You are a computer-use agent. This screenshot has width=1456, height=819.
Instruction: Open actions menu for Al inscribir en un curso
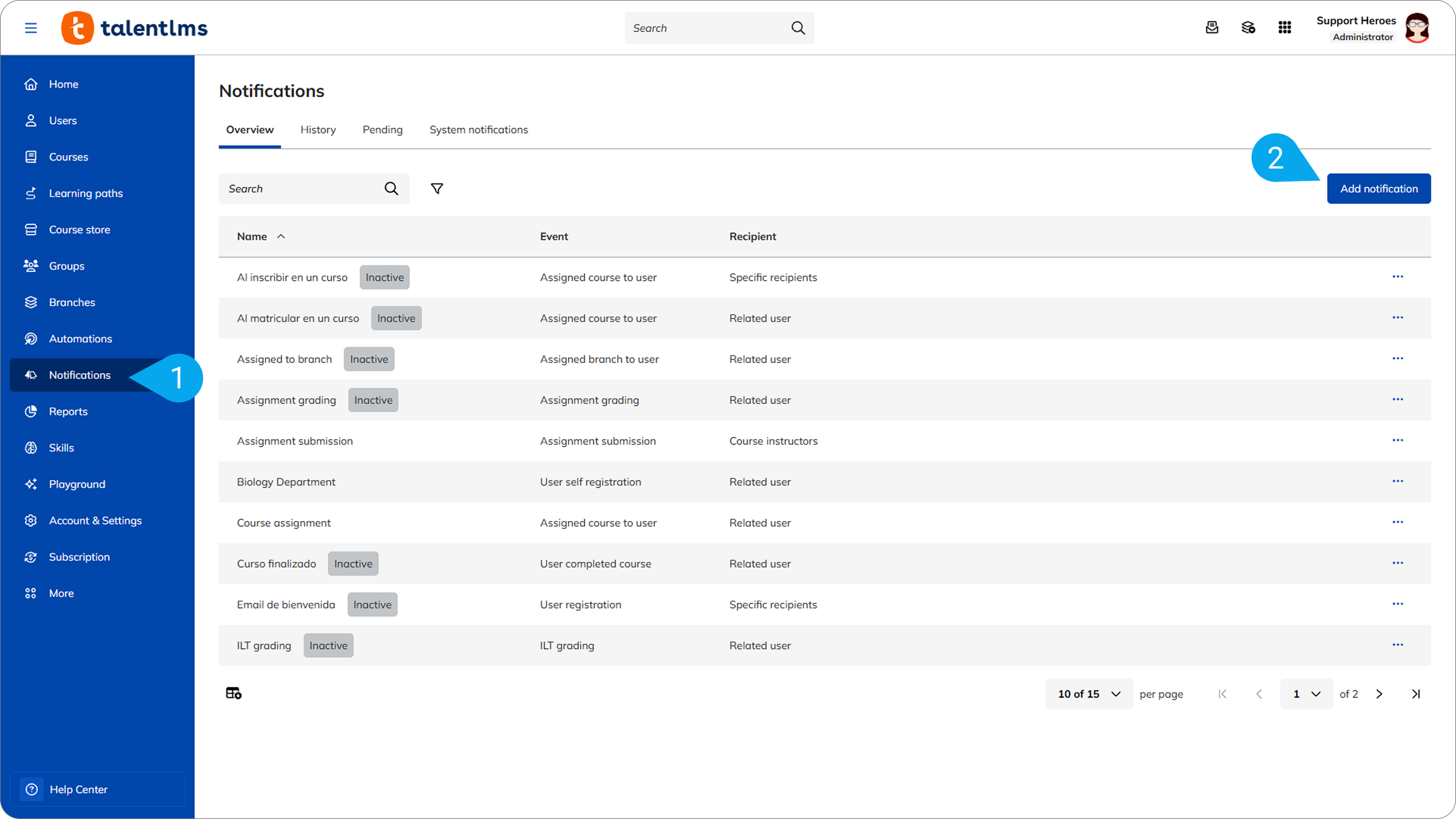pyautogui.click(x=1398, y=277)
